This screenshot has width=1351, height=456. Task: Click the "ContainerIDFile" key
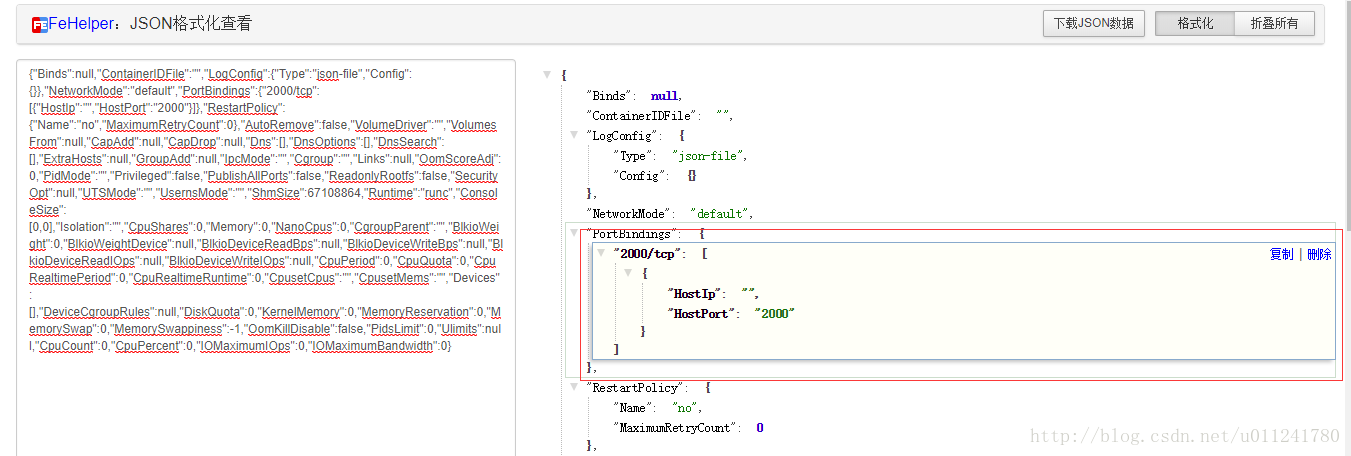[644, 116]
